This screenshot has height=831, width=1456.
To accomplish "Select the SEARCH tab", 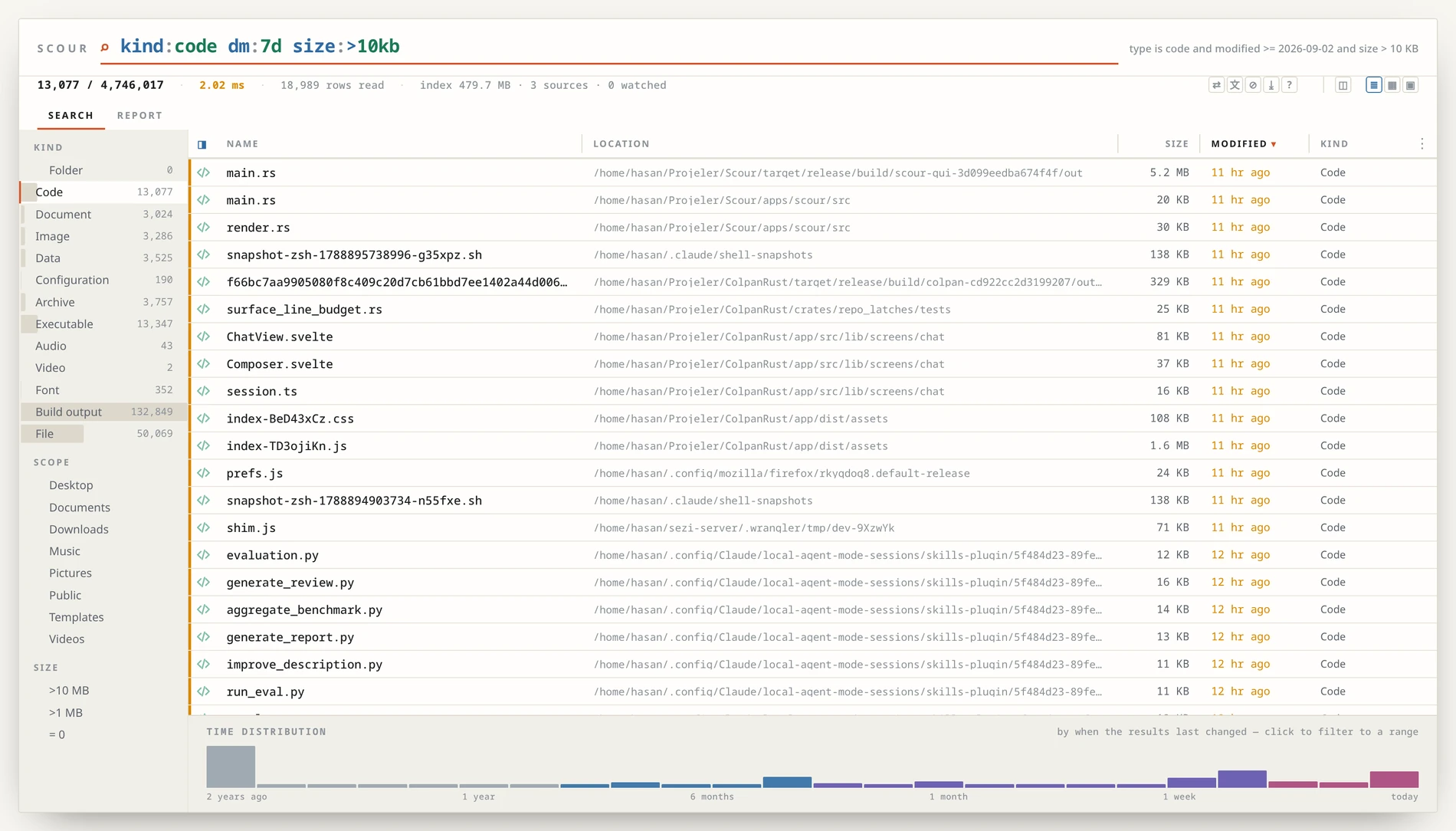I will point(71,115).
